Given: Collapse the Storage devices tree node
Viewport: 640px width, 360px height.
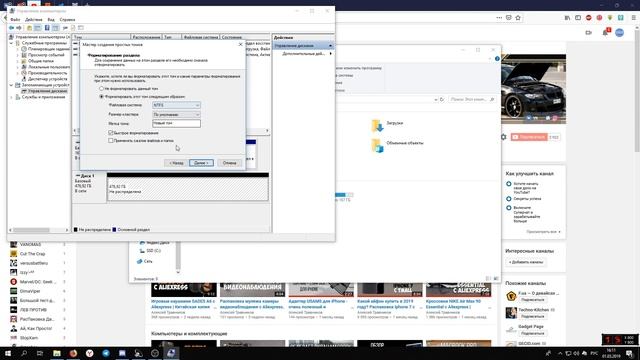Looking at the screenshot, I should point(11,85).
